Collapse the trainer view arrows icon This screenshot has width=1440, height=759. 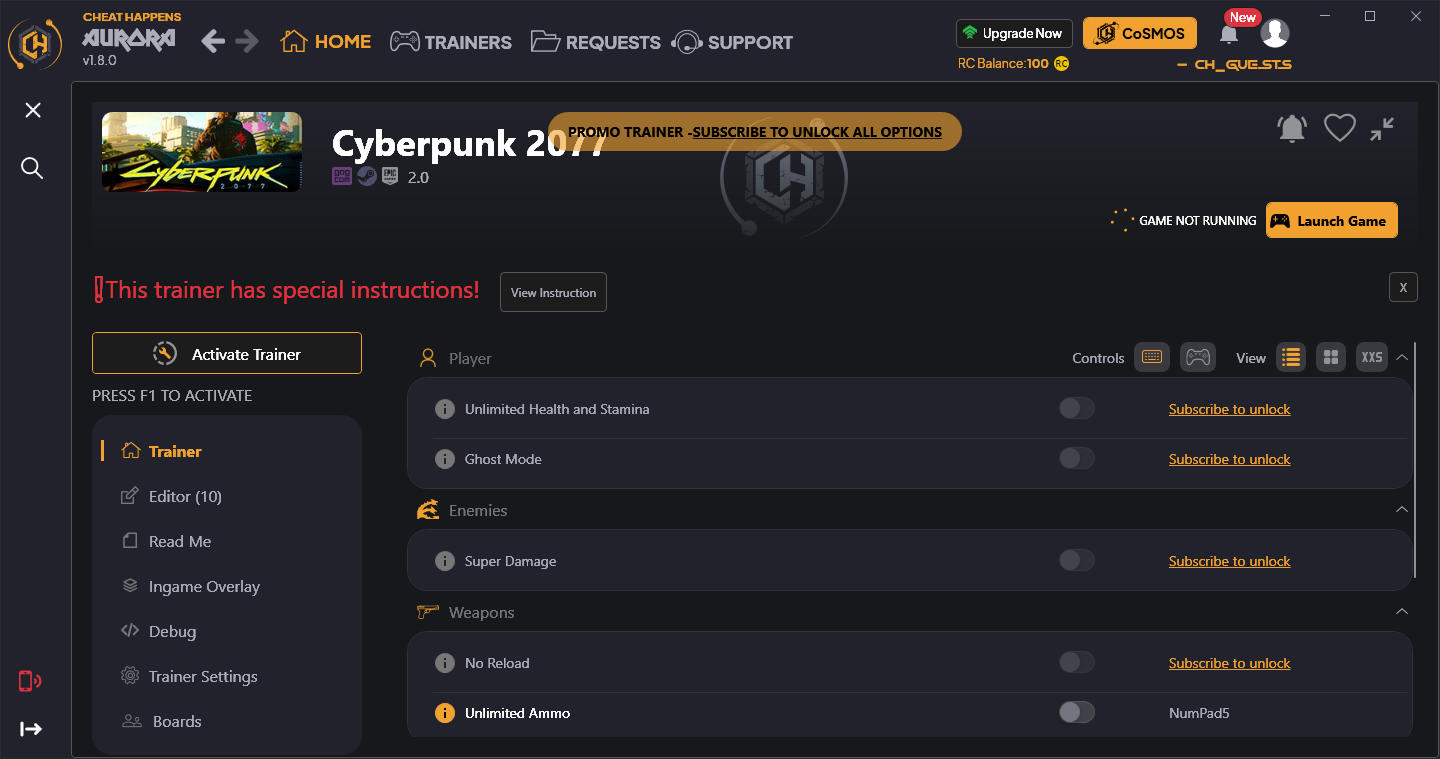[1382, 128]
